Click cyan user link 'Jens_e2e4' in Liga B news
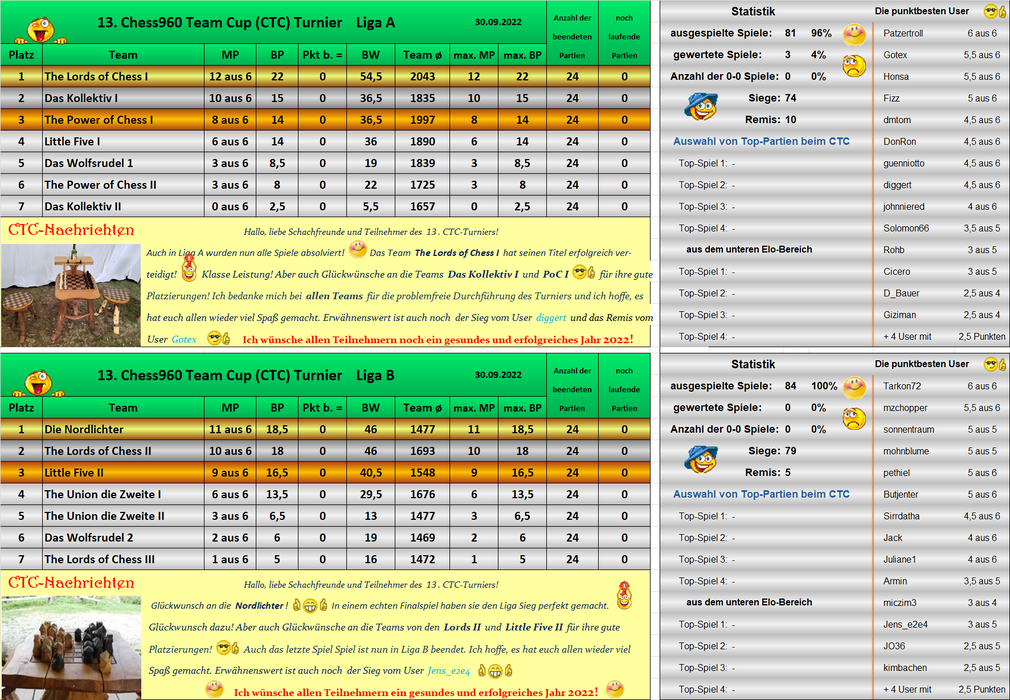This screenshot has height=700, width=1010. pos(449,670)
